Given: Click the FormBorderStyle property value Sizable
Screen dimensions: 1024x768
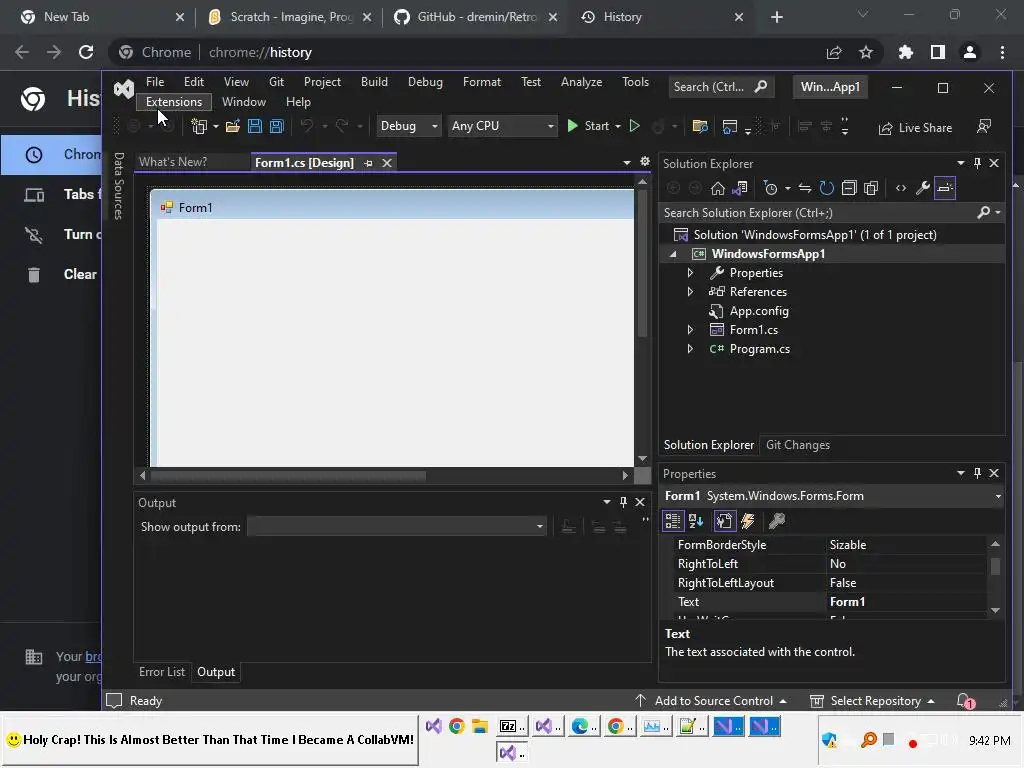Looking at the screenshot, I should (906, 545).
